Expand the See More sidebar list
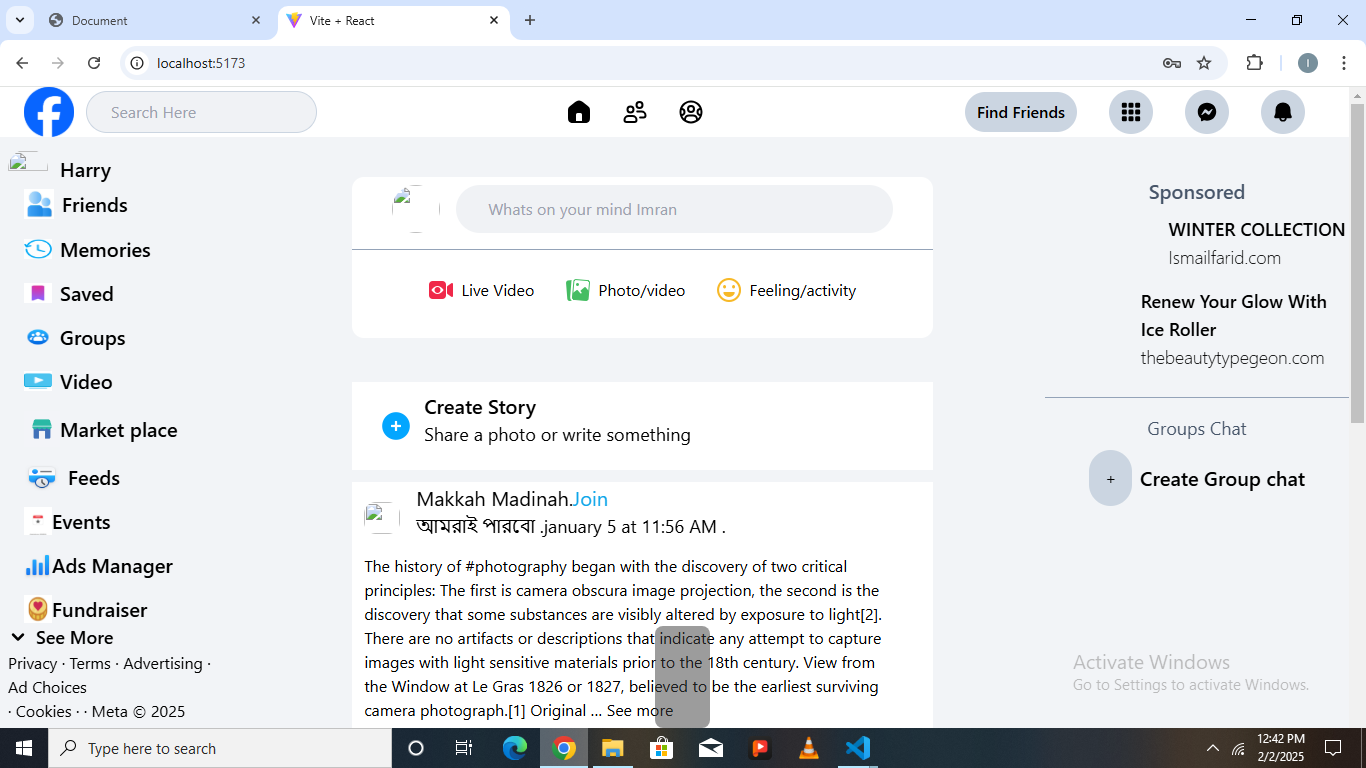 (x=62, y=637)
